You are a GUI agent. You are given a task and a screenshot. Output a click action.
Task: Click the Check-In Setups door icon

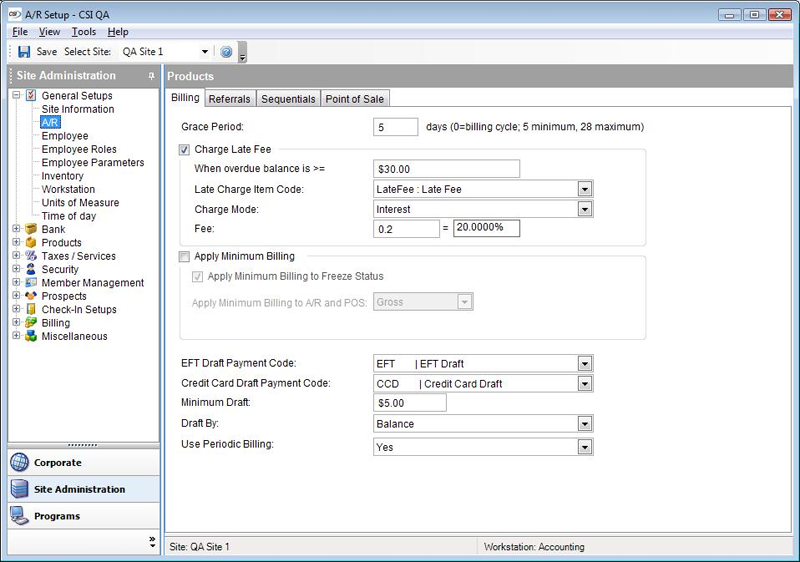(31, 309)
